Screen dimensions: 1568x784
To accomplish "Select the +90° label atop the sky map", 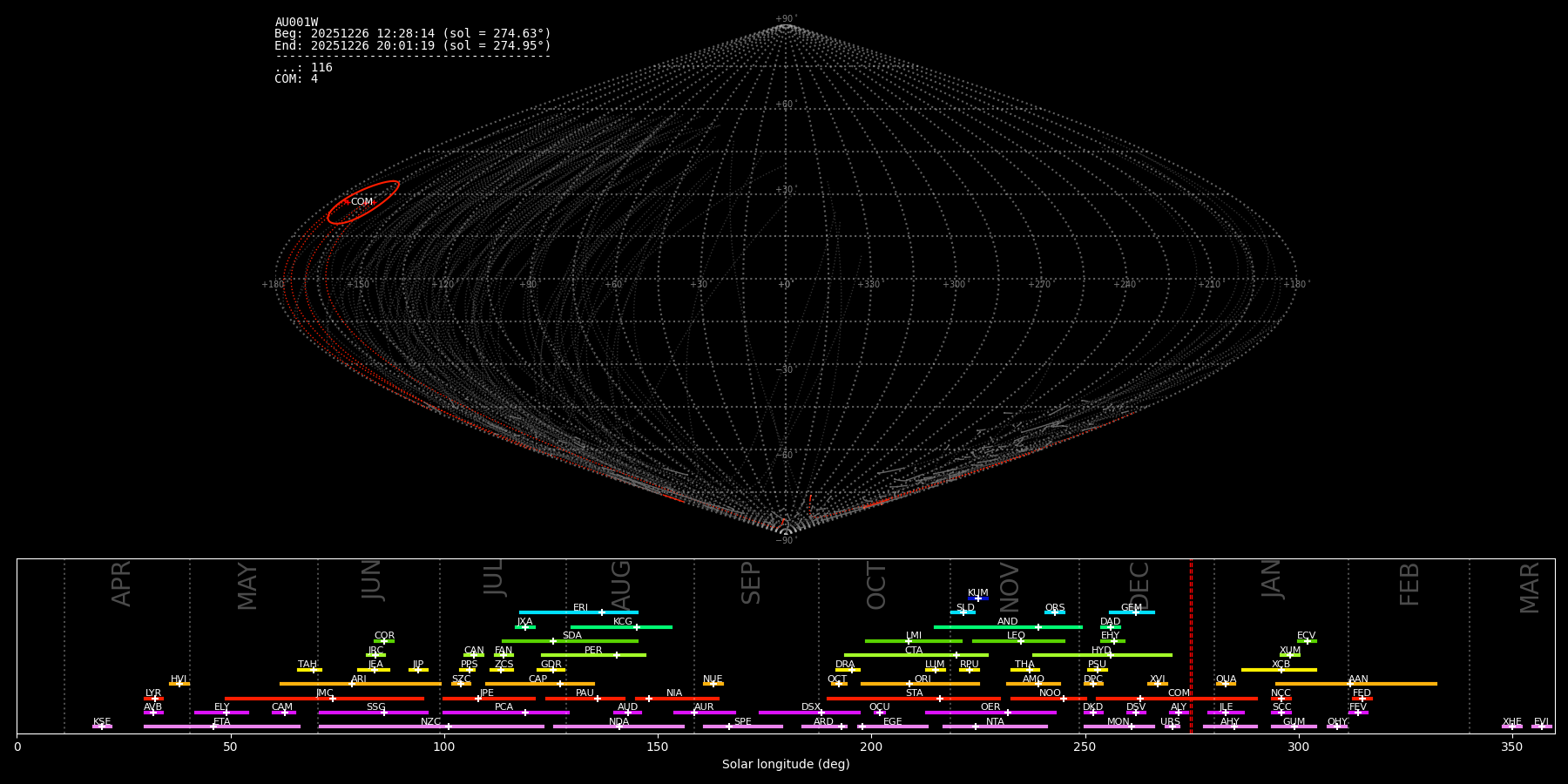I will (786, 19).
